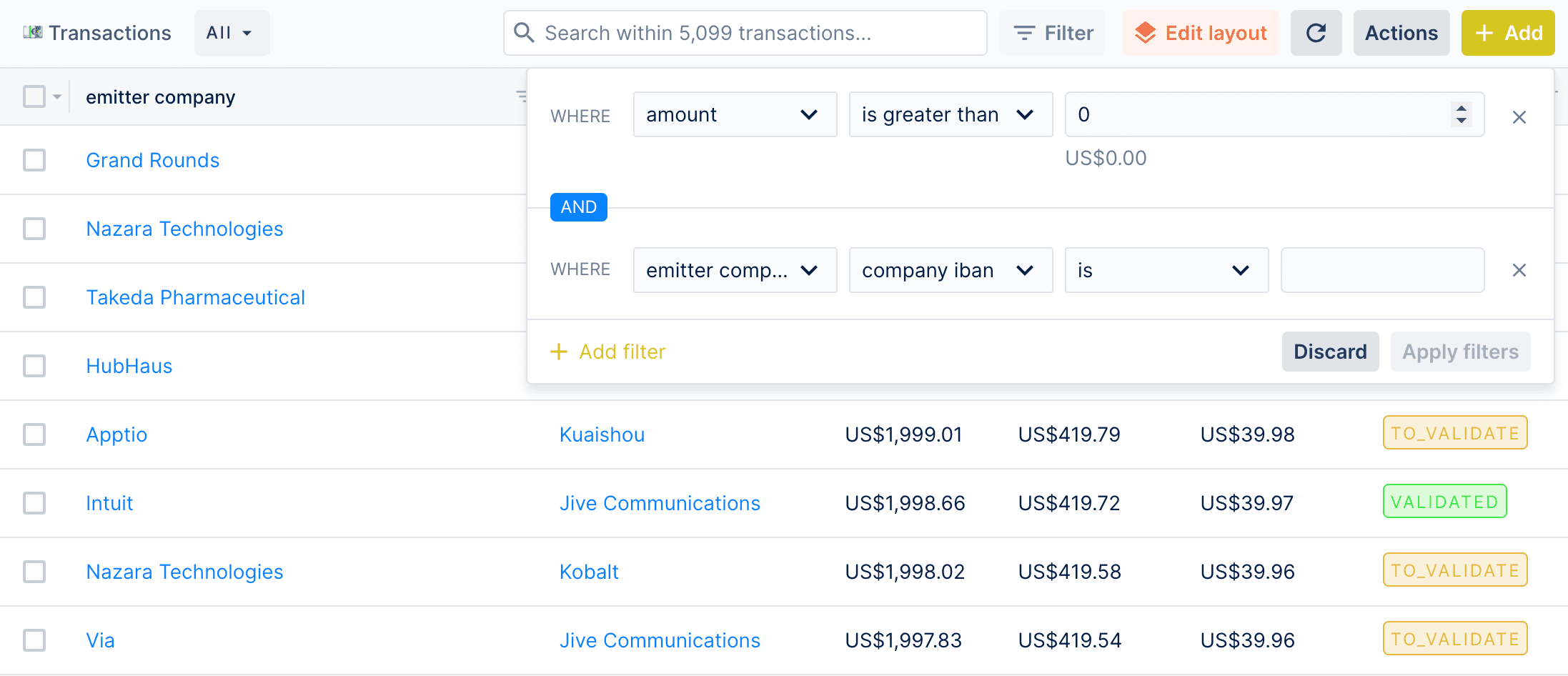Screen dimensions: 1568x676
Task: Click the emitter company column header
Action: pos(160,97)
